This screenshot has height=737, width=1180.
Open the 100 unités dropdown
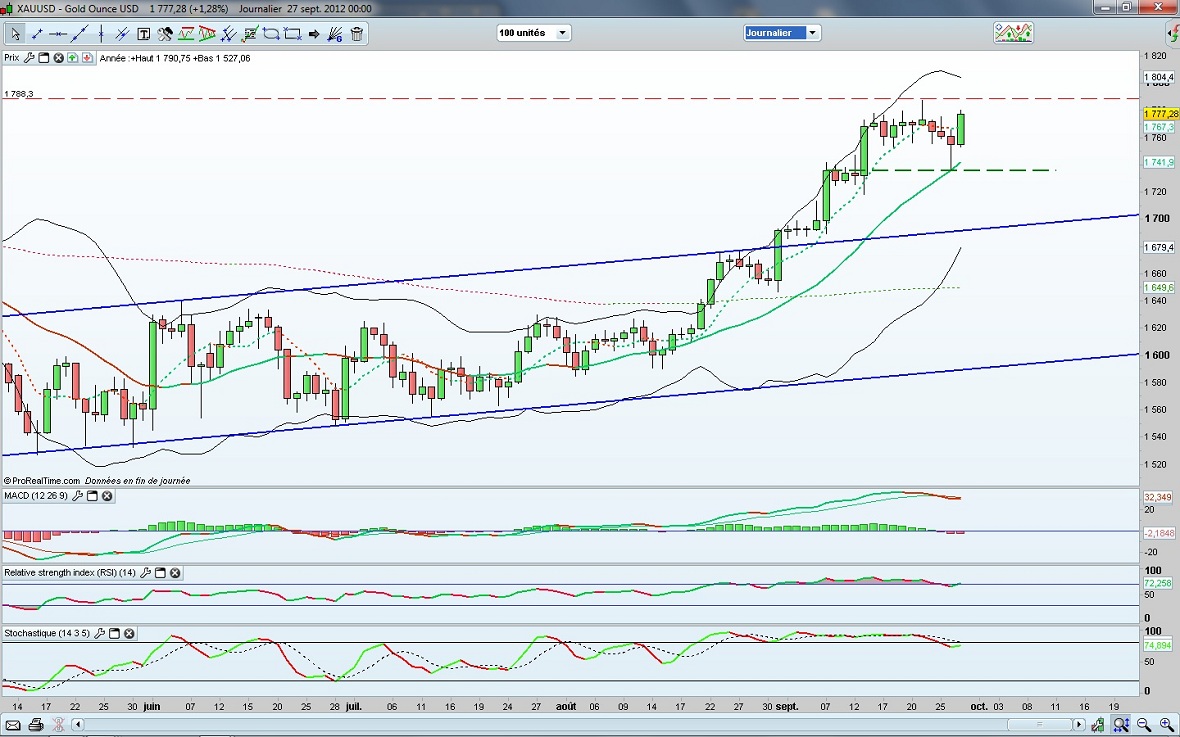533,33
